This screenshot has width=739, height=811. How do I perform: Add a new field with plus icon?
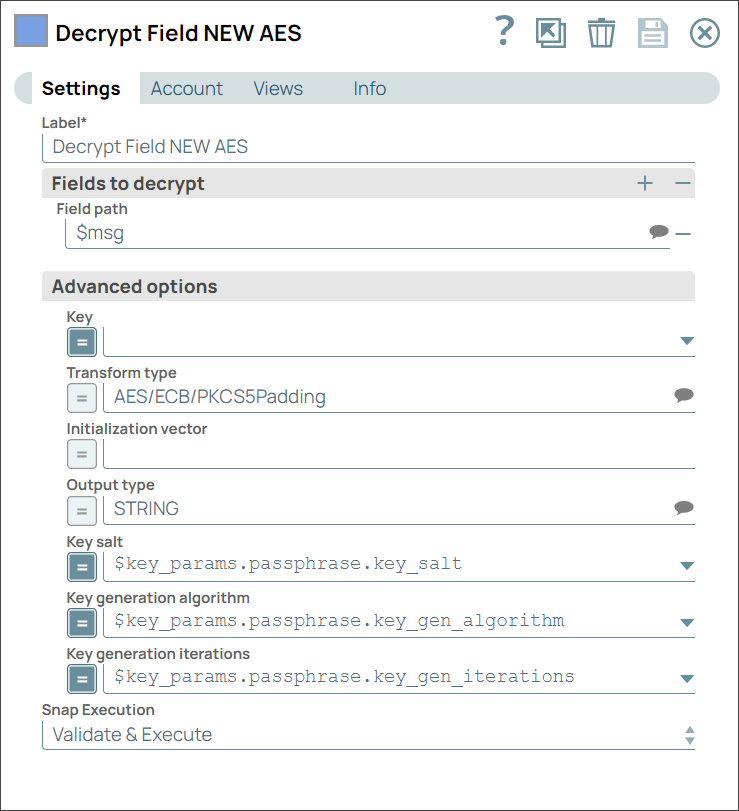645,183
